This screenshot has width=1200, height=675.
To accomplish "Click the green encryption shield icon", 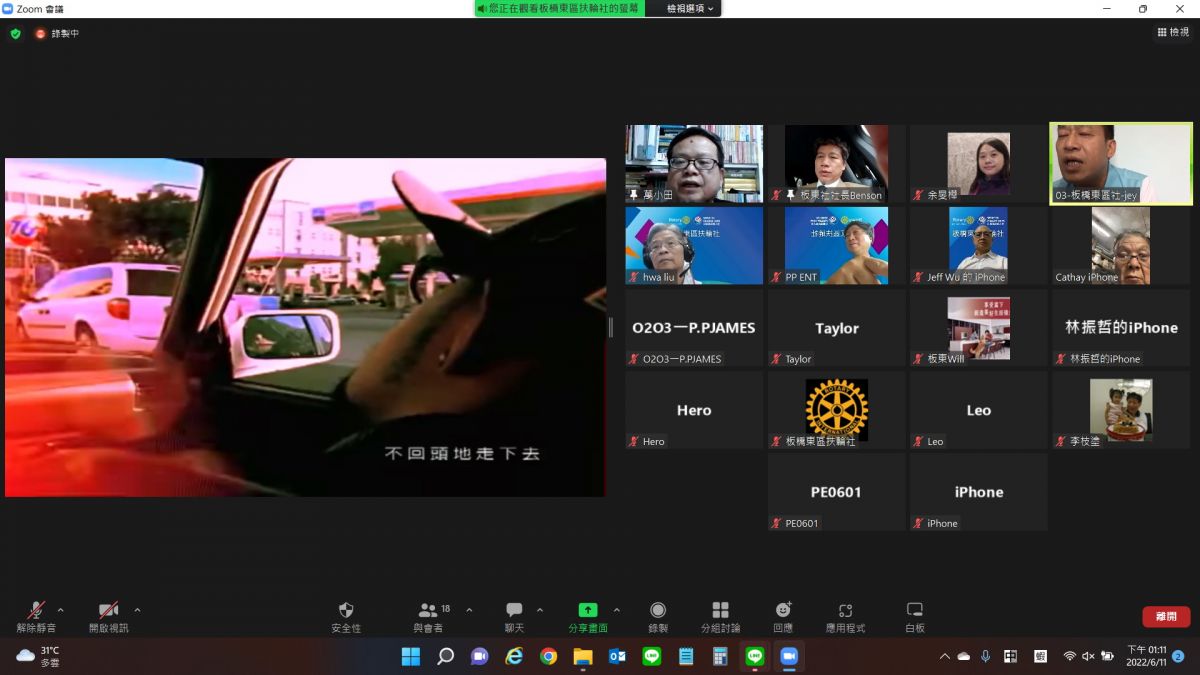I will click(x=15, y=33).
